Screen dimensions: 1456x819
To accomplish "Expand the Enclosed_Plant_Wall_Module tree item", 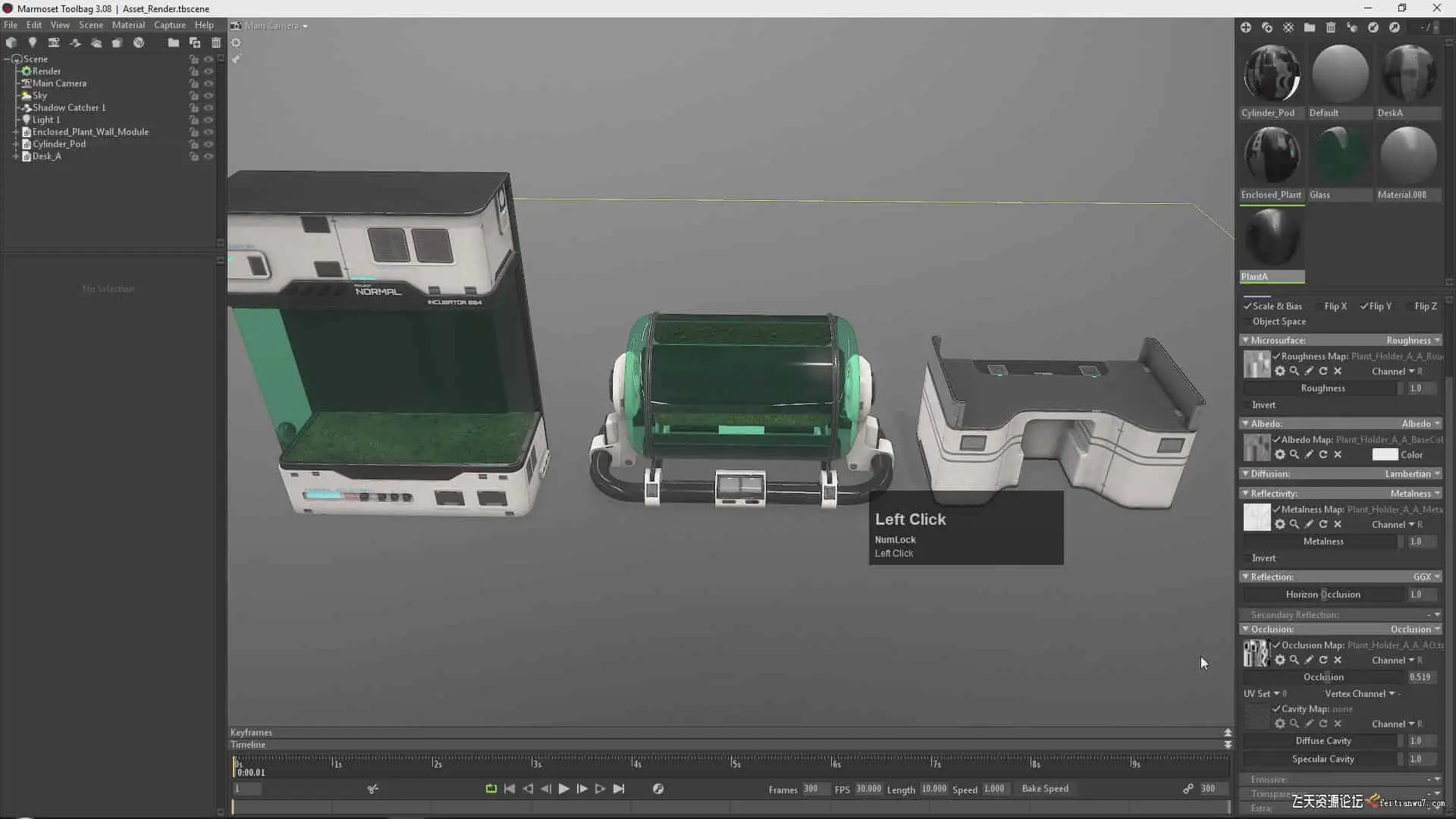I will click(x=15, y=132).
